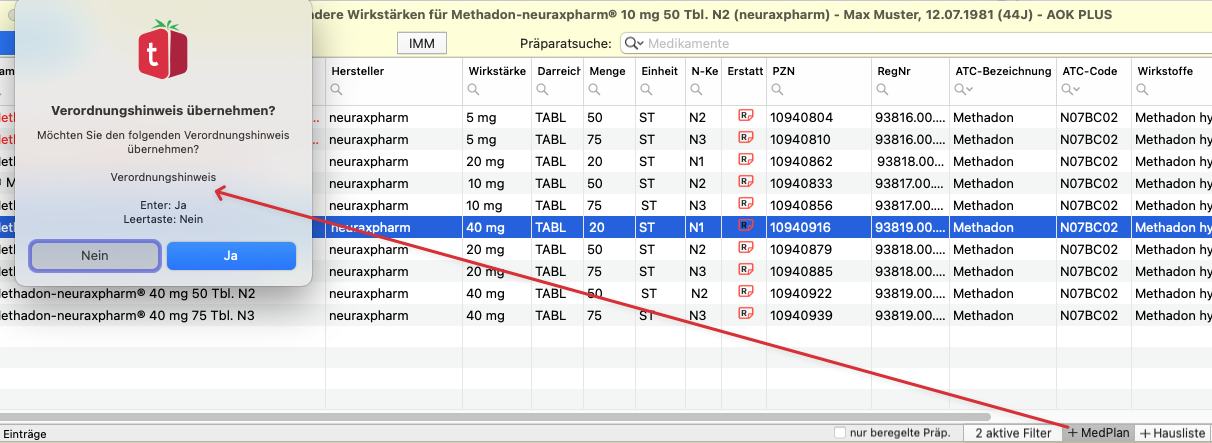Open Präparatsuche magnifier dropdown

click(x=633, y=44)
